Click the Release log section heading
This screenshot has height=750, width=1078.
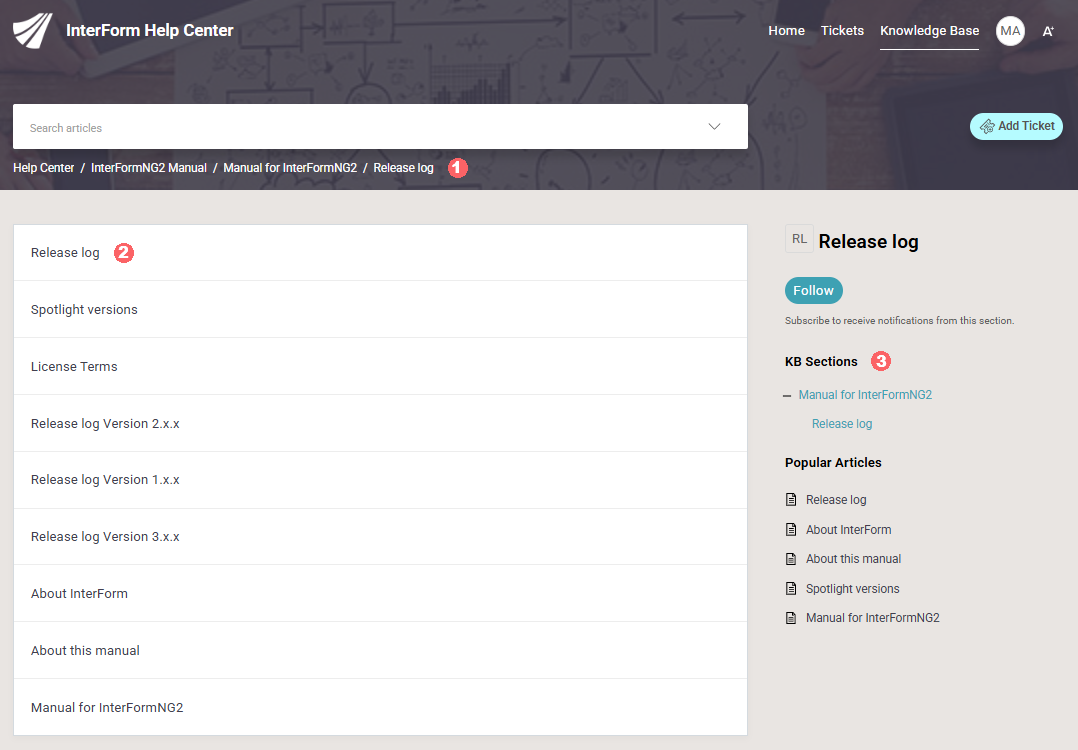[x=868, y=241]
